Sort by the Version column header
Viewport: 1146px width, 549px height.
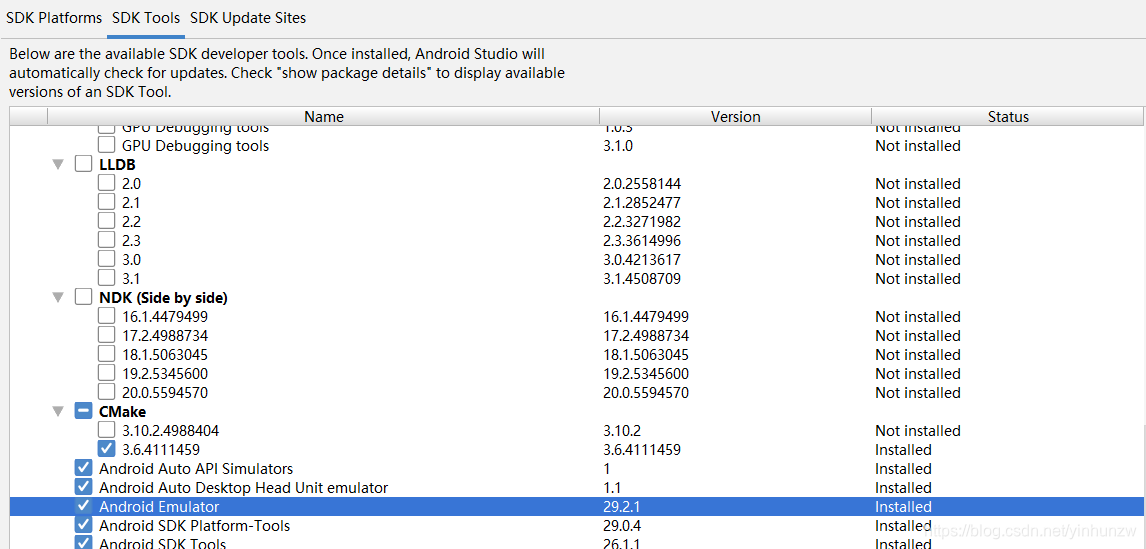(735, 116)
